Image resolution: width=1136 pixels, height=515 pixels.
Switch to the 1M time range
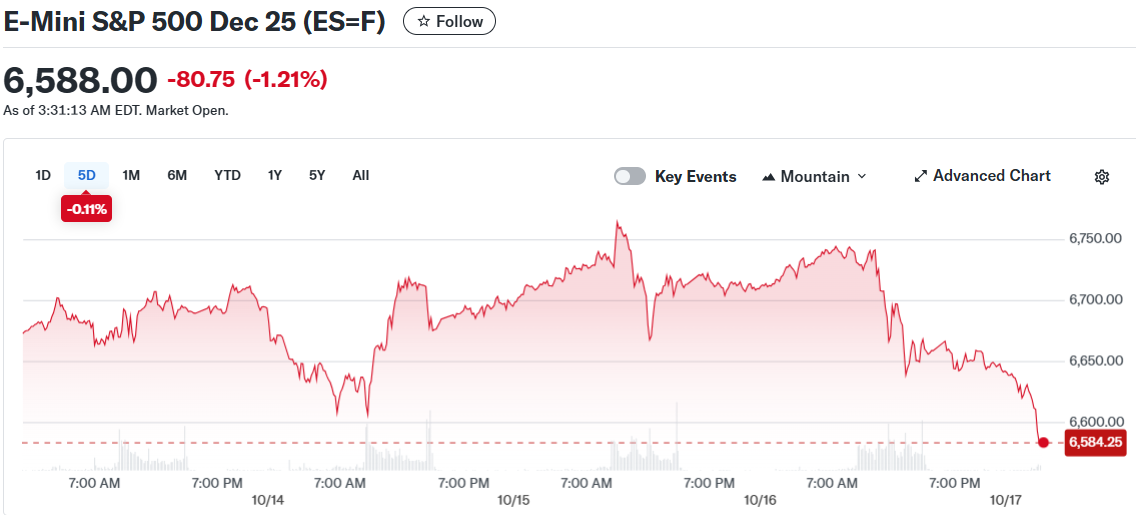pyautogui.click(x=131, y=175)
